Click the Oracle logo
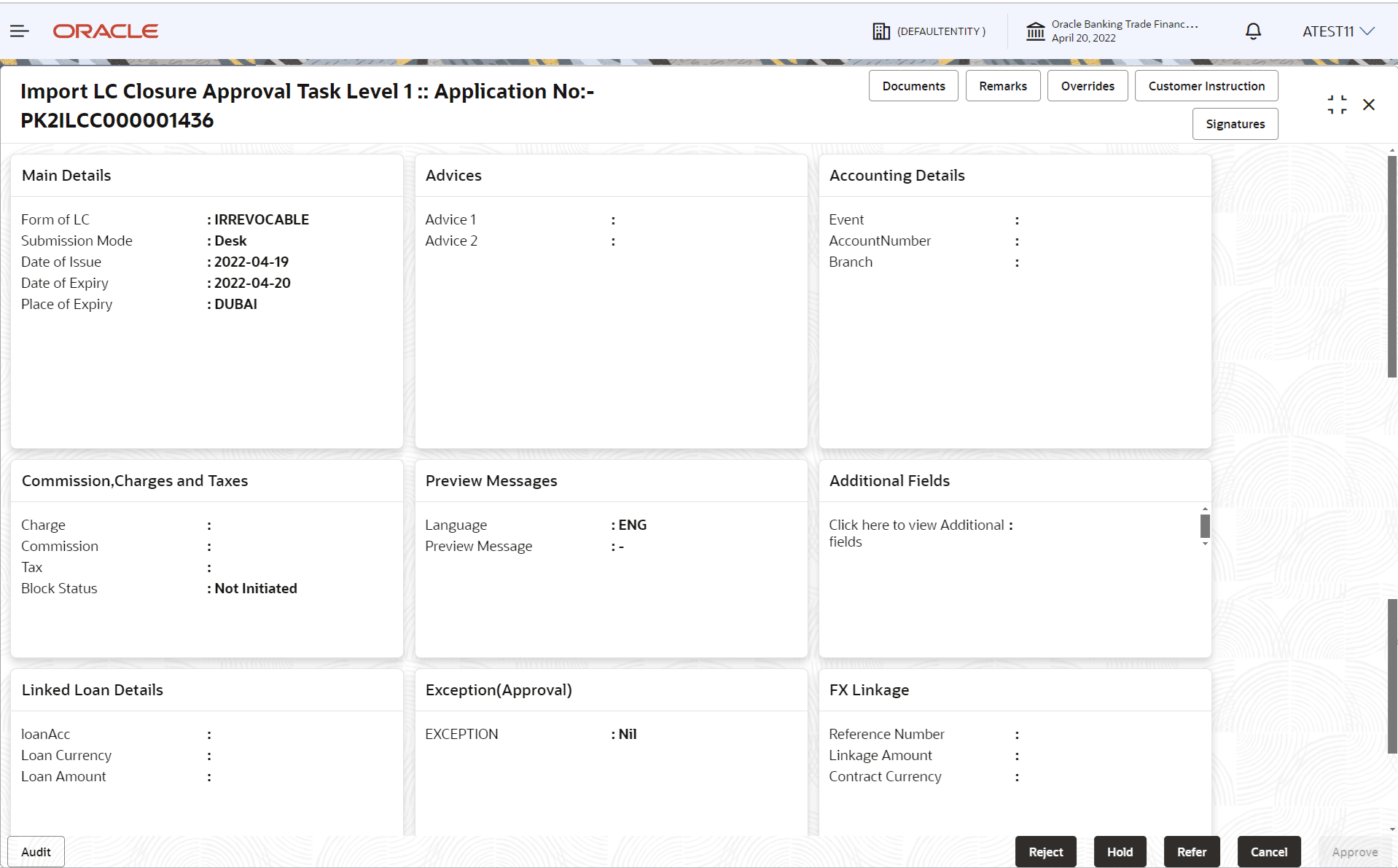 (x=105, y=31)
